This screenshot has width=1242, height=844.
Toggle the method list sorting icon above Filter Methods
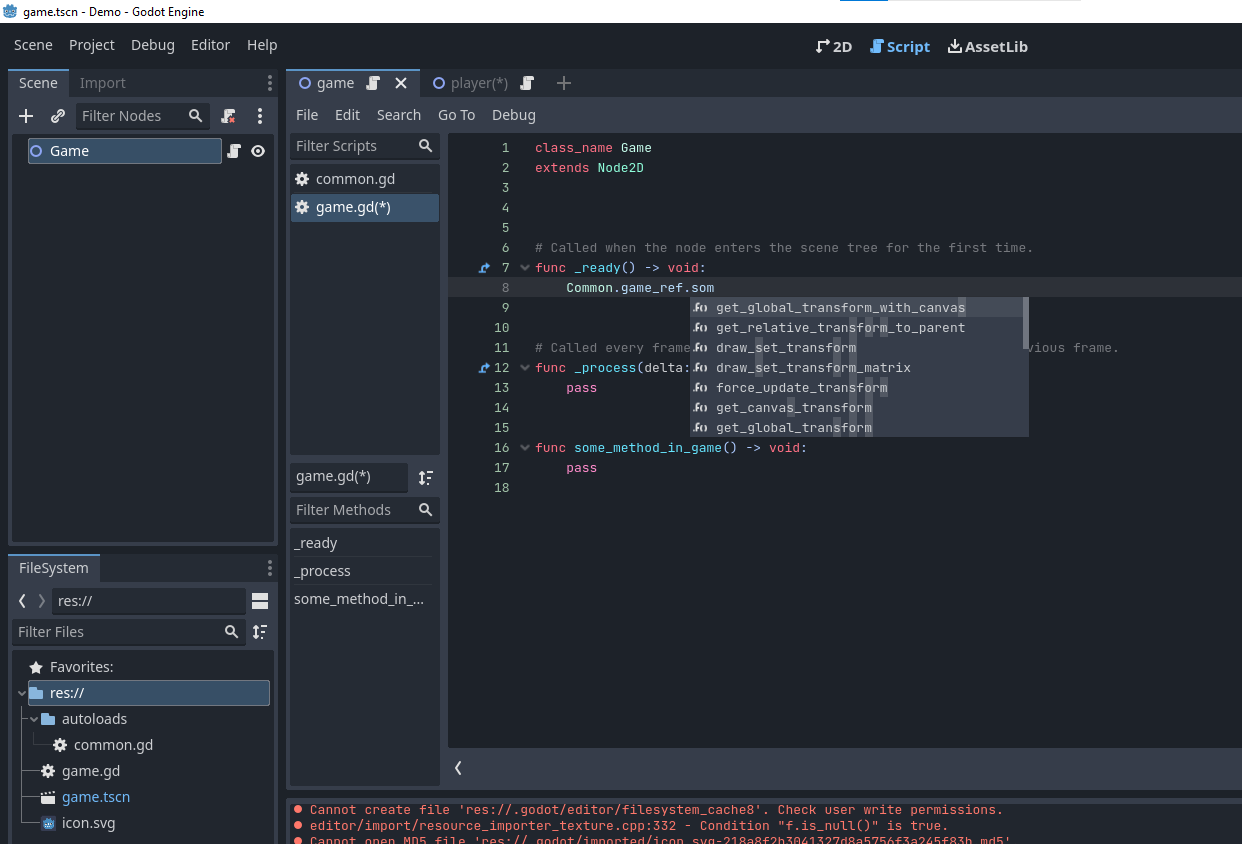click(x=425, y=477)
